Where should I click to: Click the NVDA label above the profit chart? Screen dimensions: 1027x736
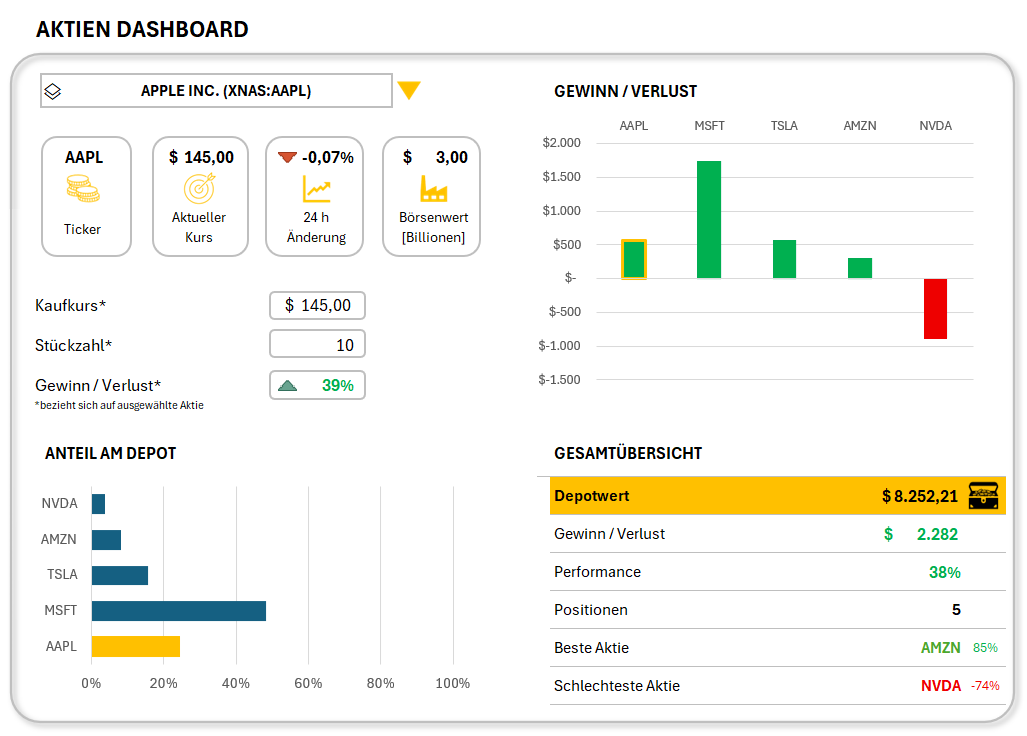click(935, 126)
